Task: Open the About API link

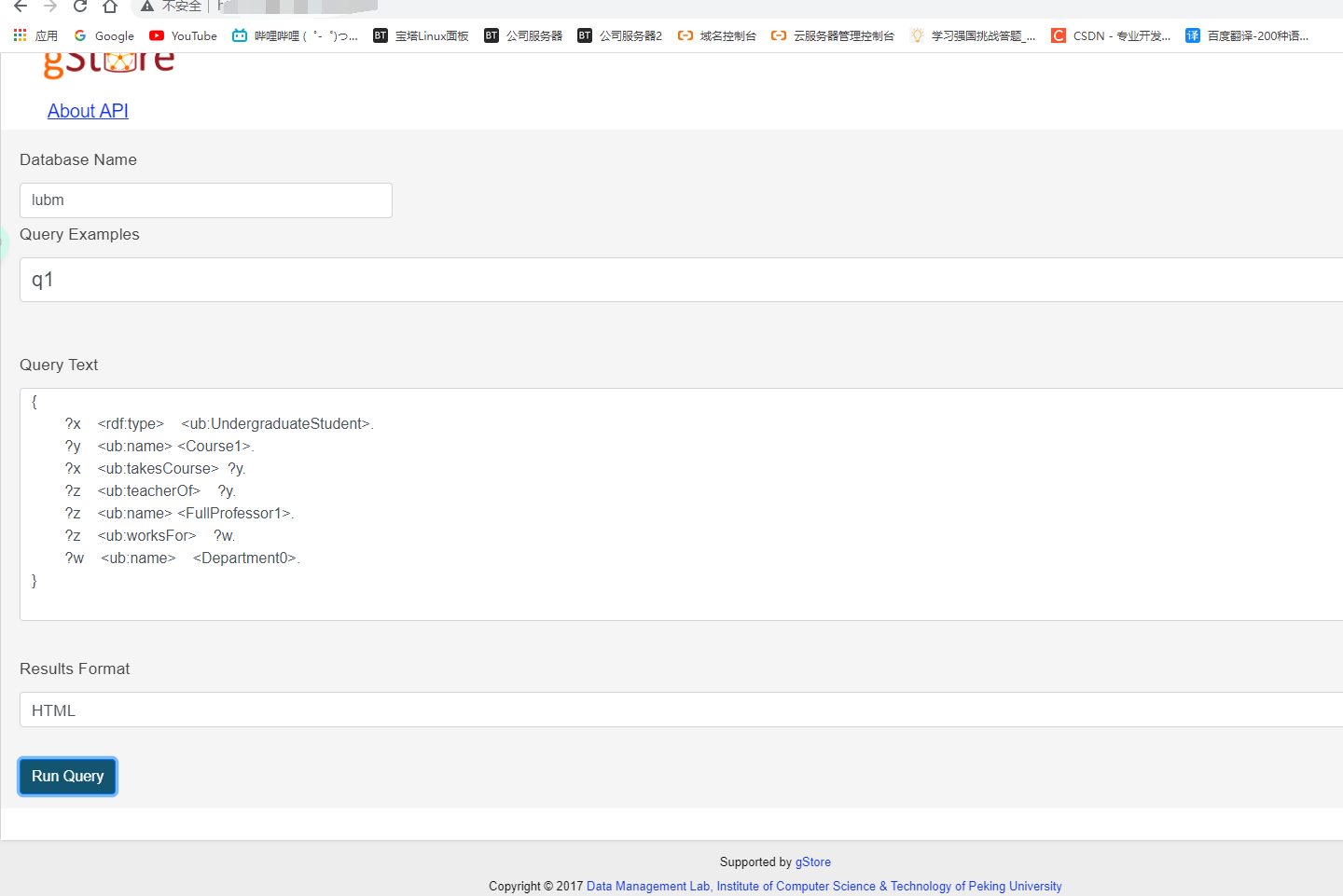Action: tap(87, 110)
